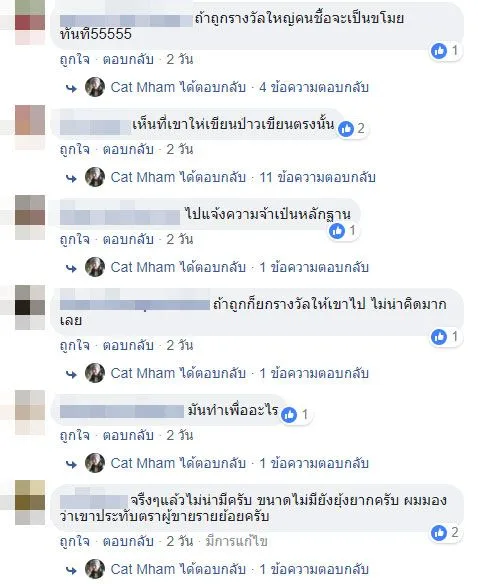Open the มีการแก้ไข edit history link
This screenshot has width=478, height=584.
pos(237,541)
